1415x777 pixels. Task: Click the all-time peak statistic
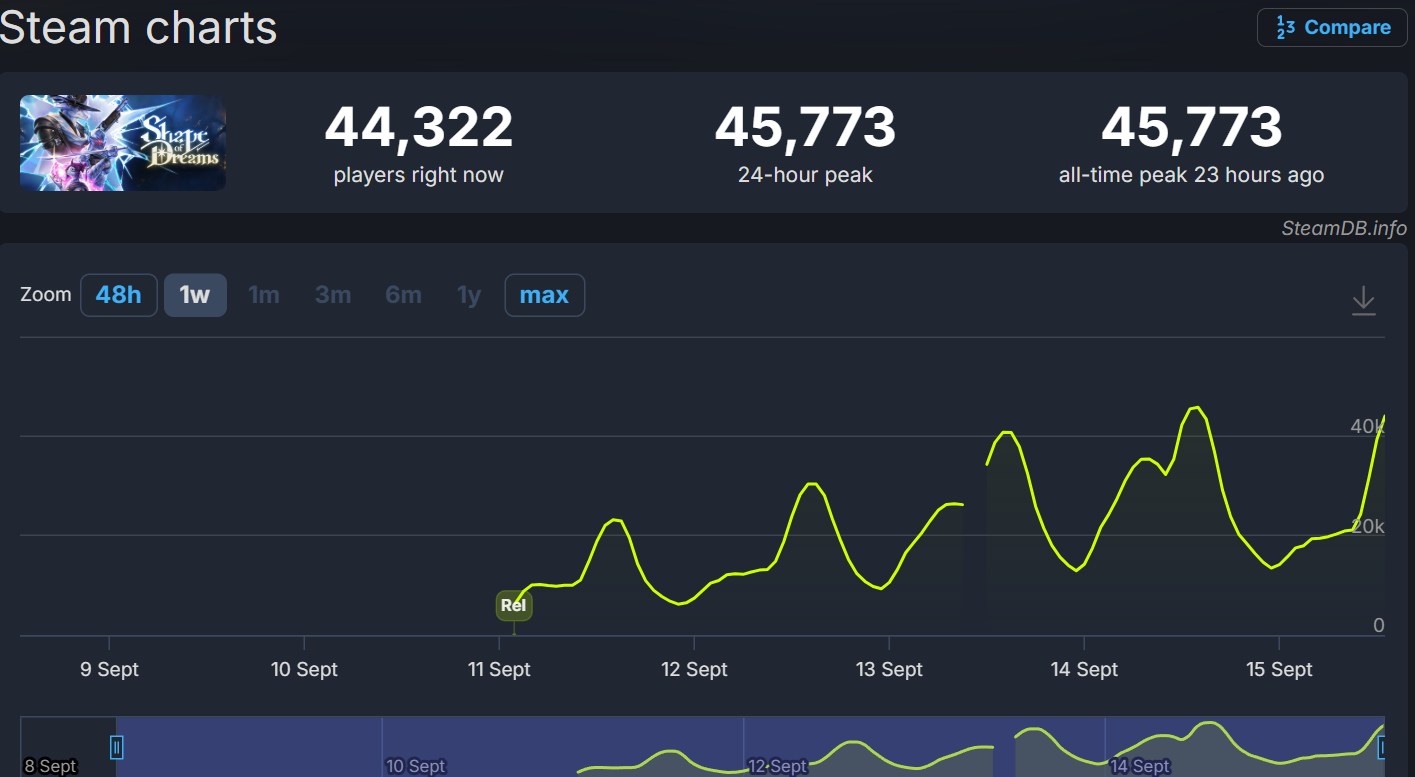point(1191,143)
